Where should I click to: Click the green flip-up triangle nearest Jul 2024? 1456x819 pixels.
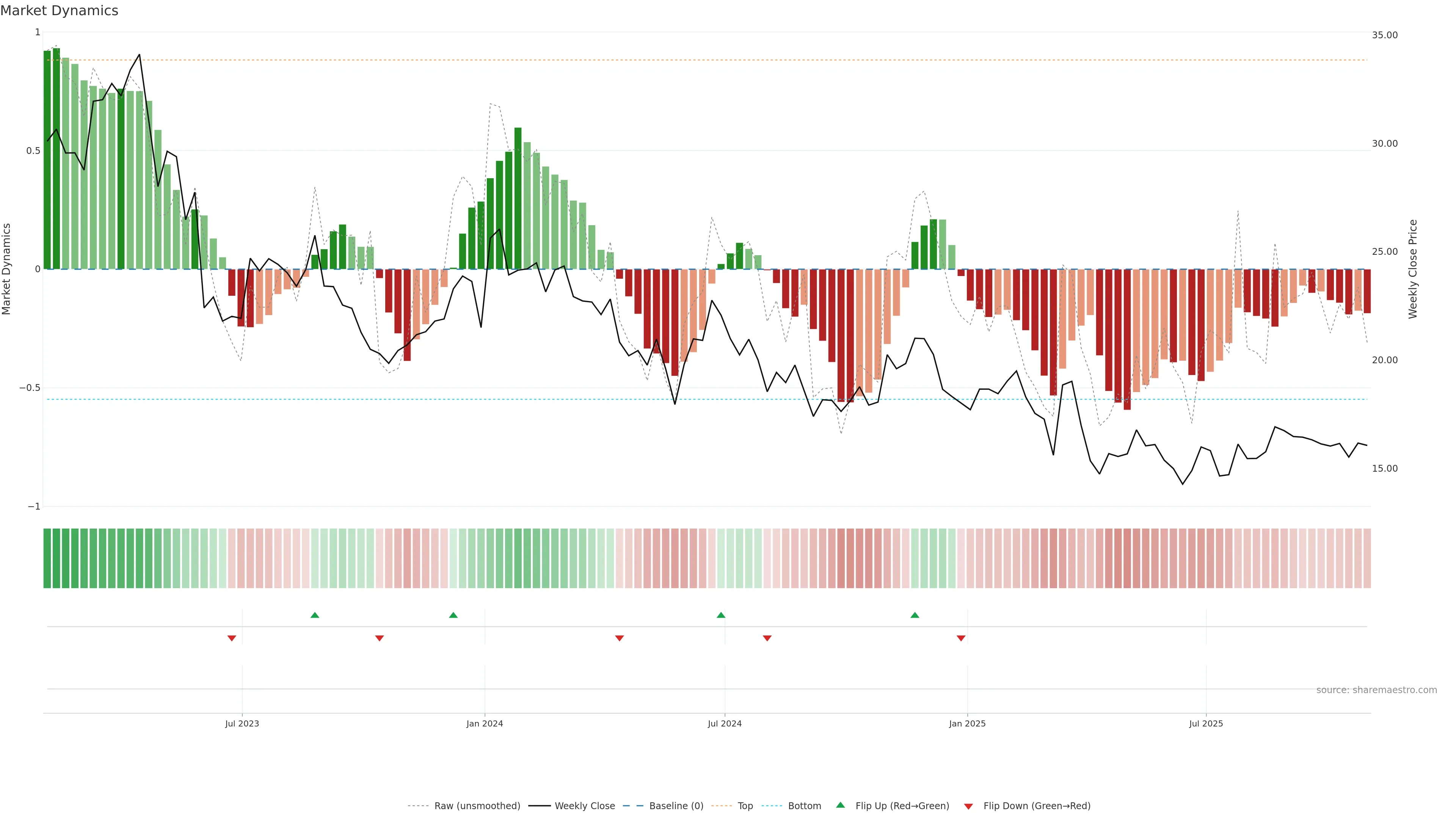[x=721, y=615]
